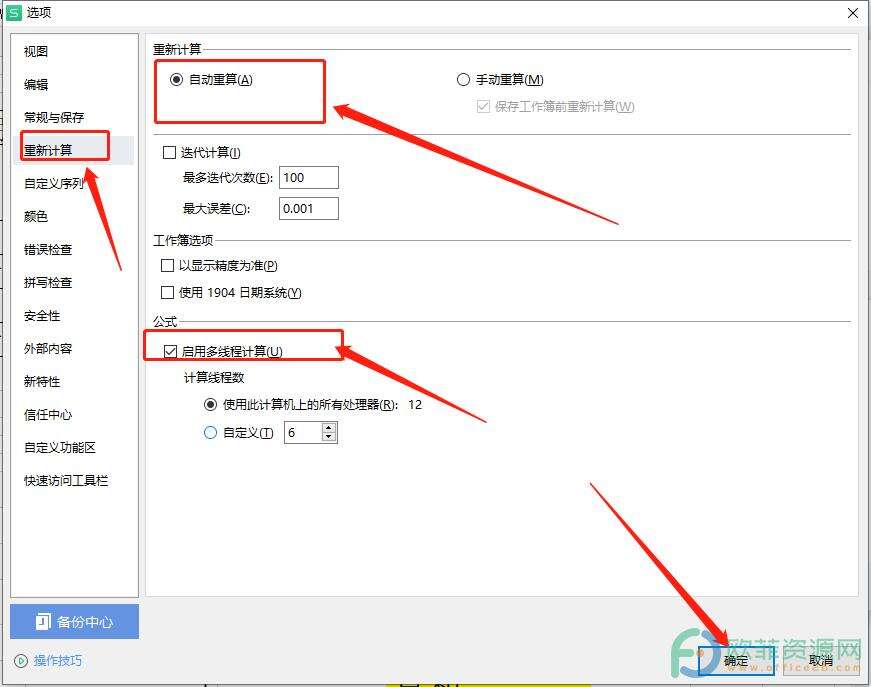Enable 迭代计算 iterative calculation
Screen dimensions: 871x687
coord(168,152)
